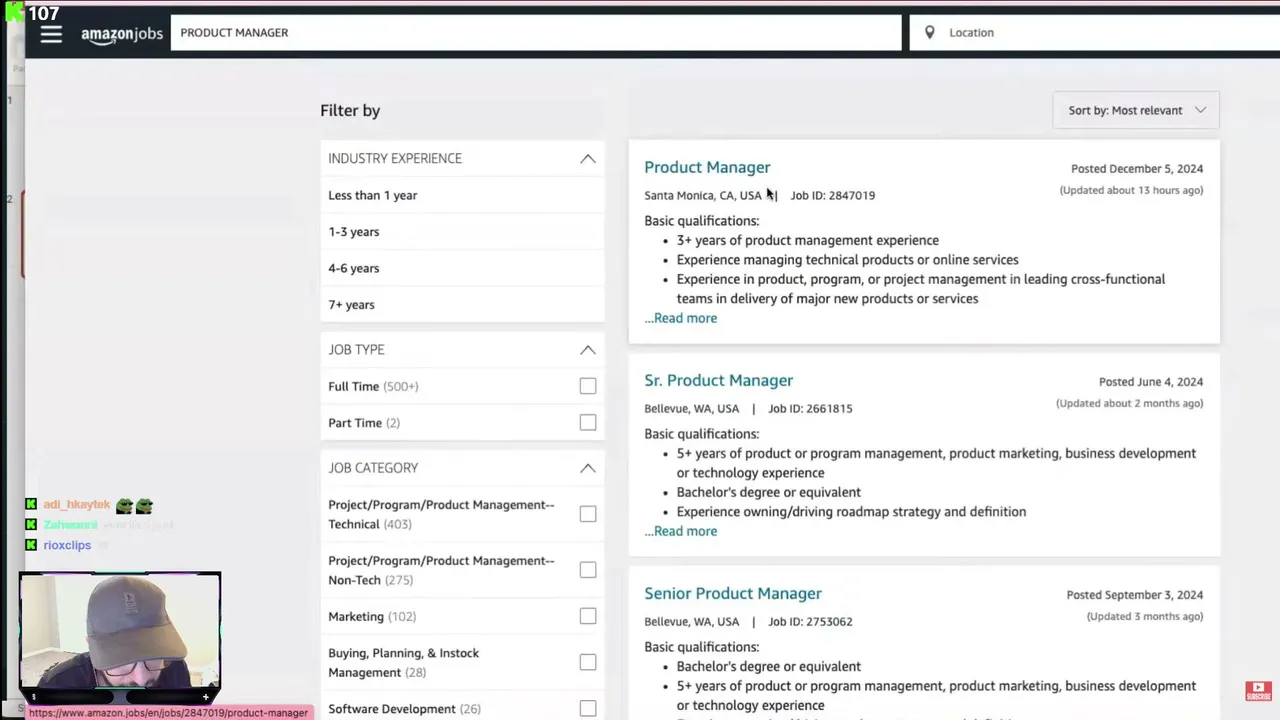Image resolution: width=1280 pixels, height=720 pixels.
Task: Click the Posted June 4, 2024 date
Action: tap(1151, 382)
